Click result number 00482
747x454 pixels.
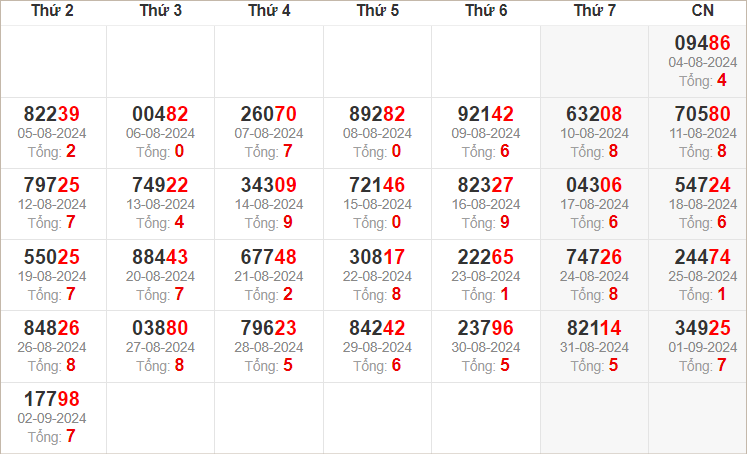tap(161, 114)
